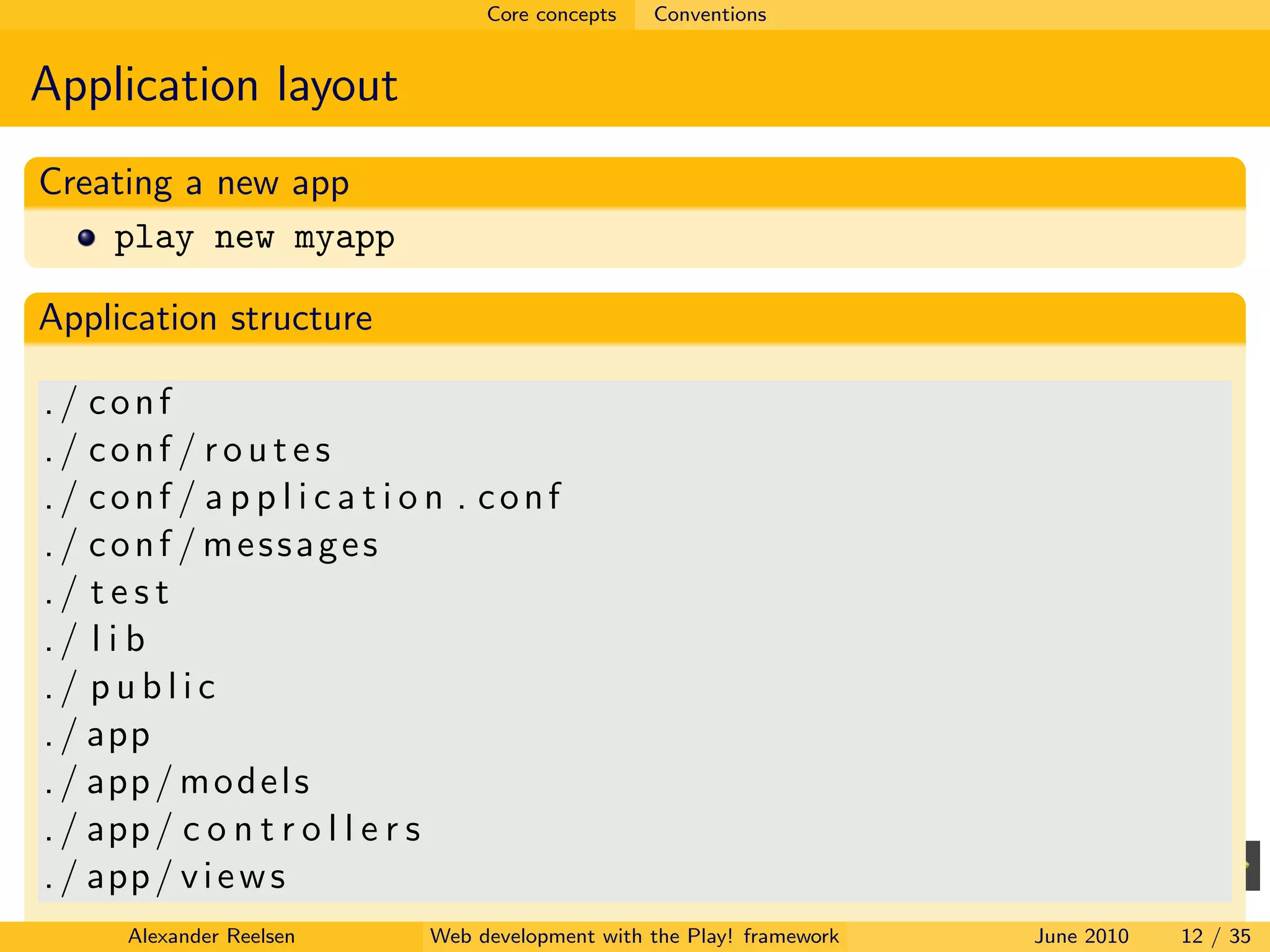Click the ./public directory line
Image resolution: width=1270 pixels, height=952 pixels.
click(x=131, y=688)
